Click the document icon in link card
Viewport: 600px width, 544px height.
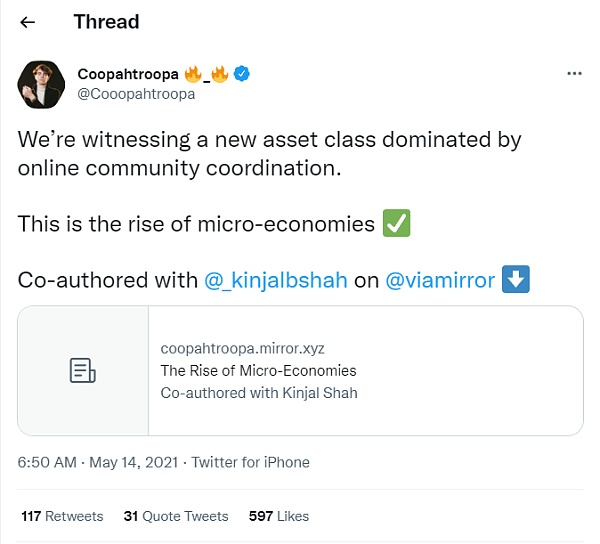pyautogui.click(x=83, y=370)
